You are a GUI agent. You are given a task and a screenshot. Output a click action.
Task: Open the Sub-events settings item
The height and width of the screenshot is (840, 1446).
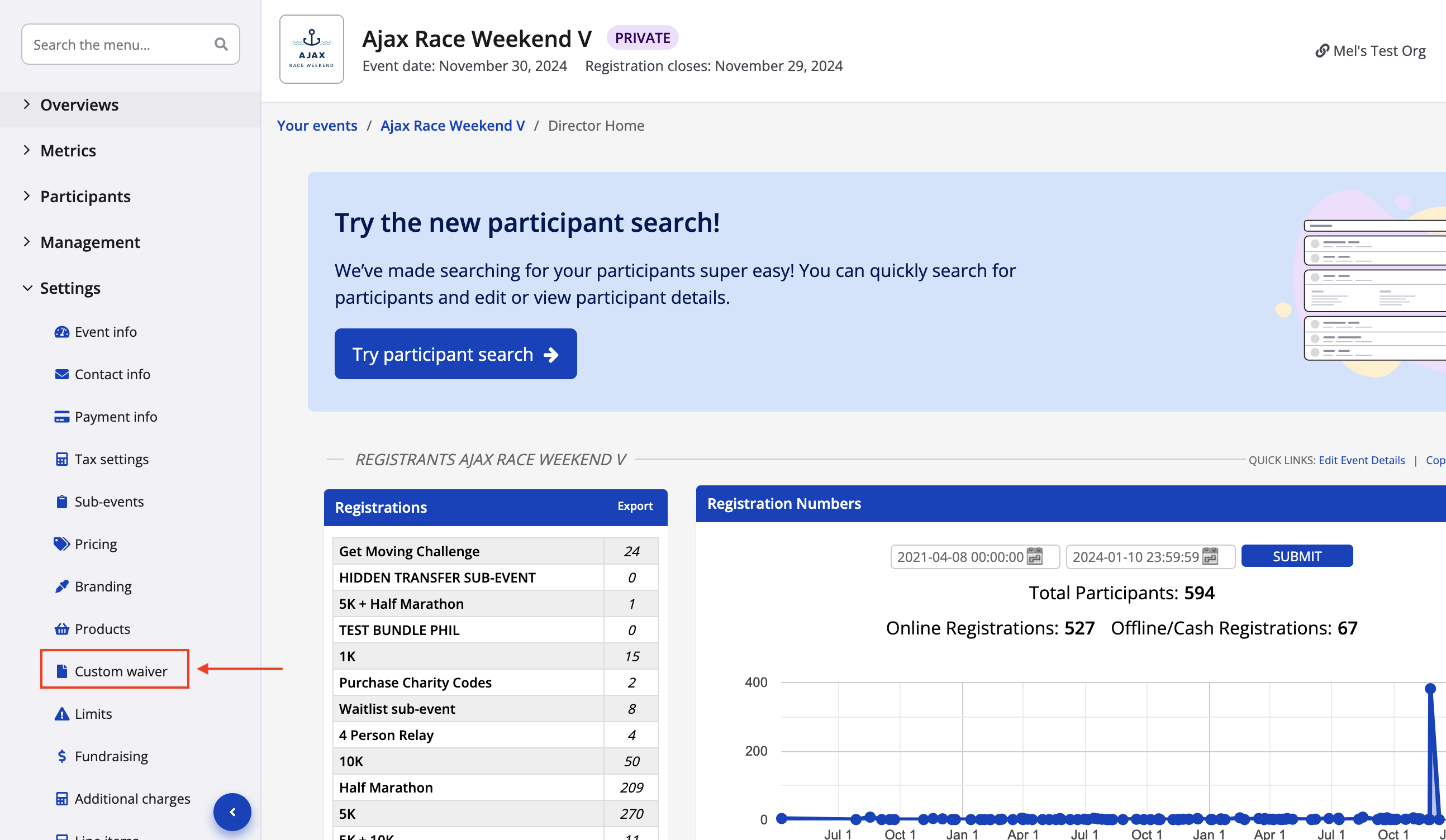(x=109, y=502)
